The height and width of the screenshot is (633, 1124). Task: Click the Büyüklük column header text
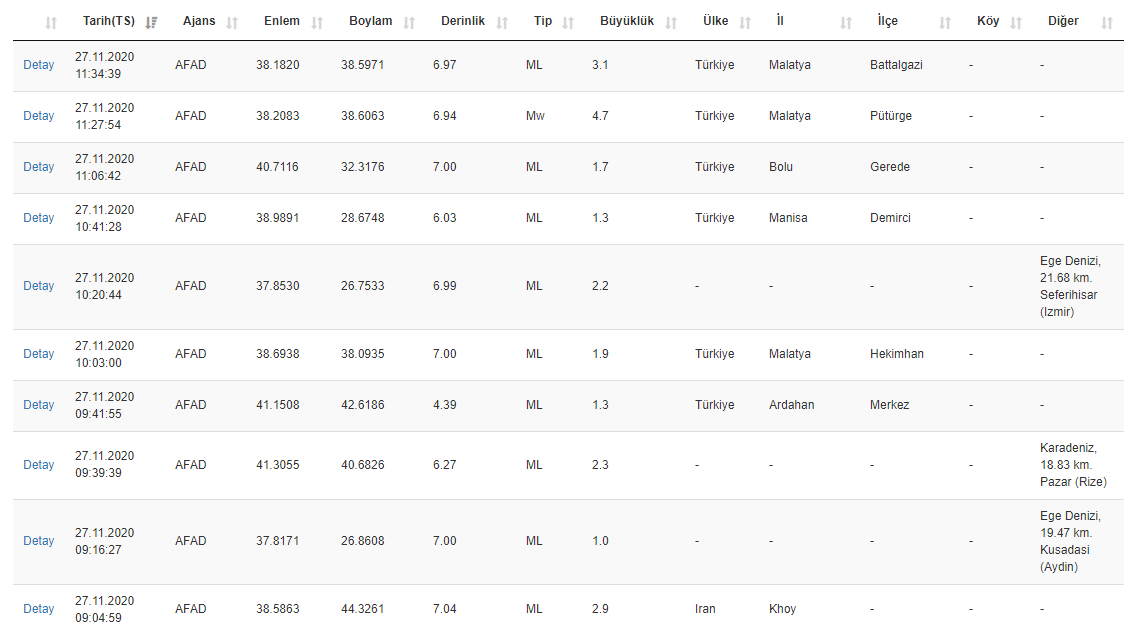click(626, 22)
